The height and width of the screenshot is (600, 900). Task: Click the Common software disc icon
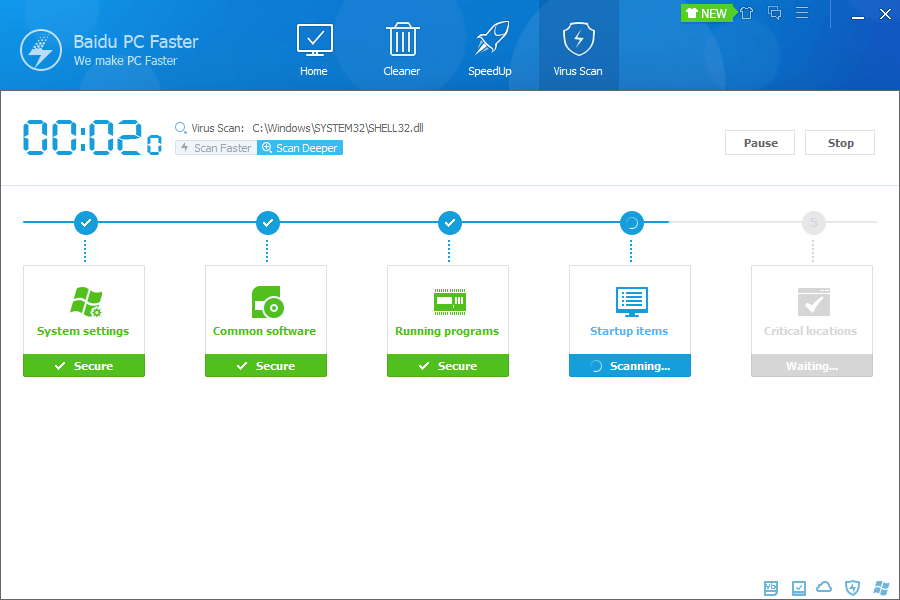point(267,302)
